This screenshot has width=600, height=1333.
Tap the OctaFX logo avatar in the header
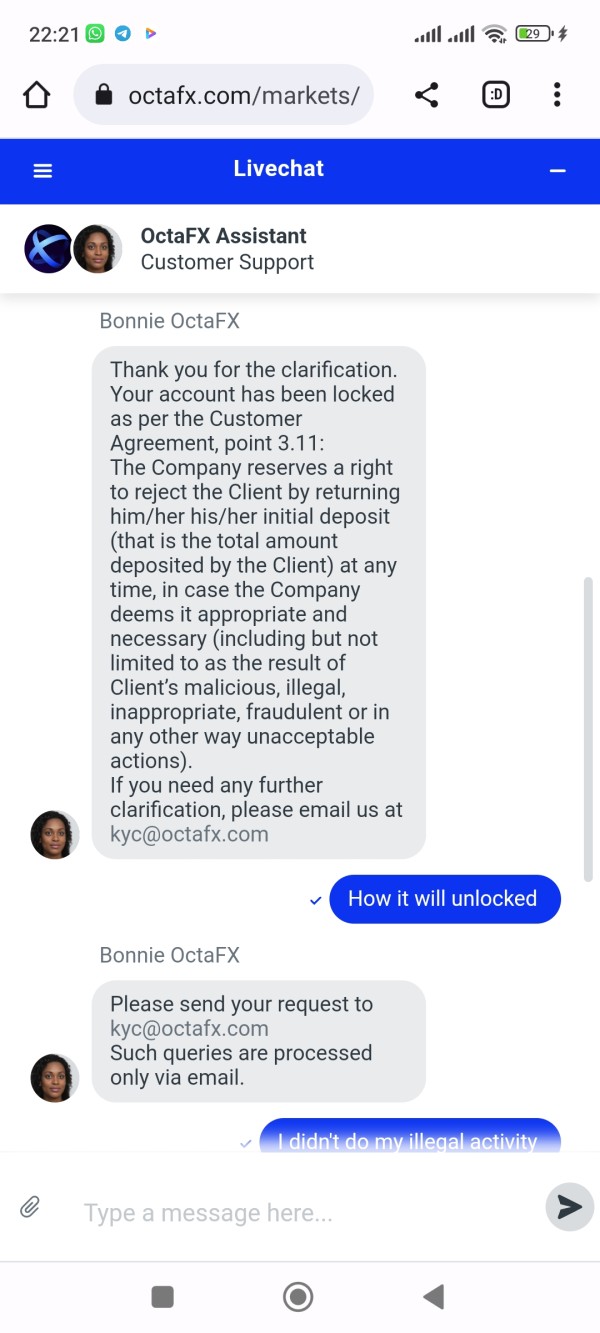[x=48, y=249]
